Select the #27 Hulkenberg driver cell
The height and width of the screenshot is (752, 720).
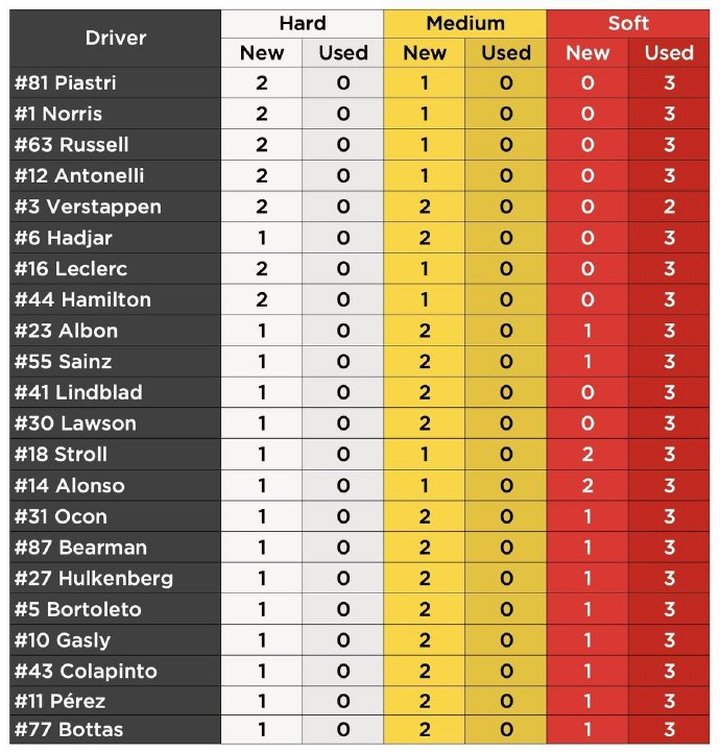coord(115,578)
